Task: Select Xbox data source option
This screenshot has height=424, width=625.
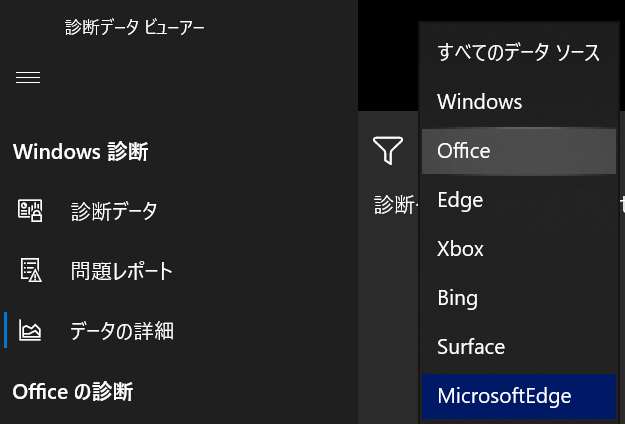Action: (x=519, y=249)
